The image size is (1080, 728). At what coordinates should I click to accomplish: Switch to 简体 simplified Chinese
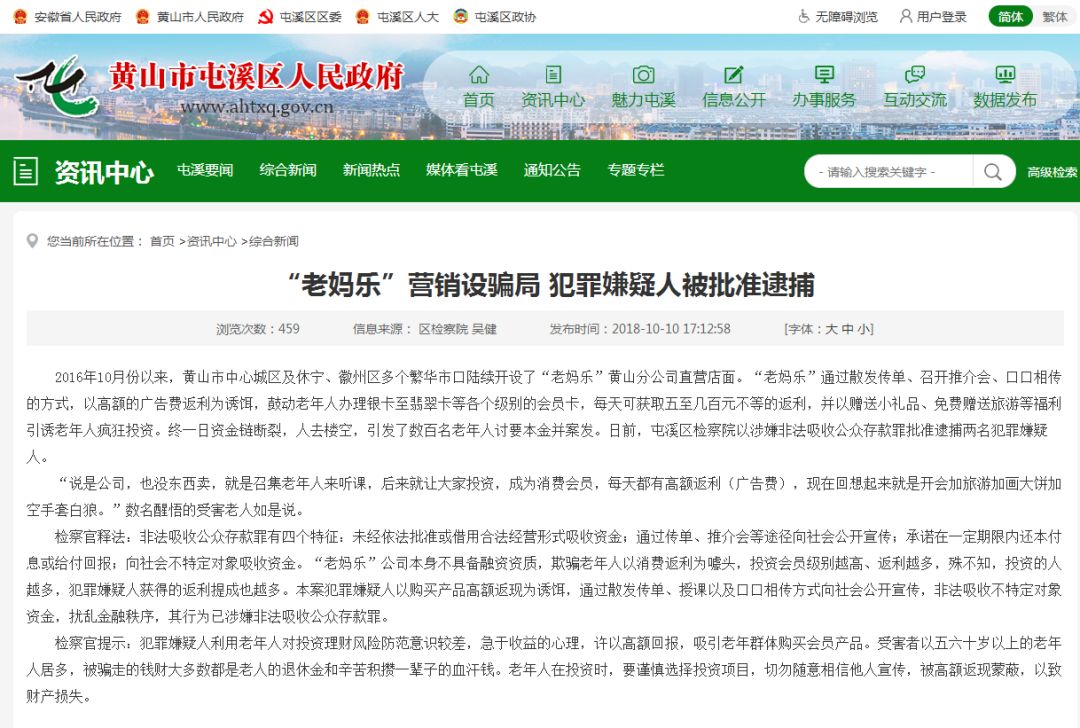(x=1010, y=17)
